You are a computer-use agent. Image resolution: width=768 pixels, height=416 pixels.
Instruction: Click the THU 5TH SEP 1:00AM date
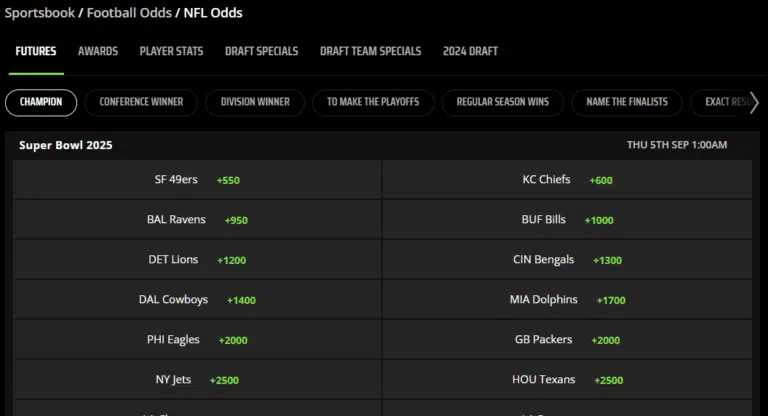(677, 145)
